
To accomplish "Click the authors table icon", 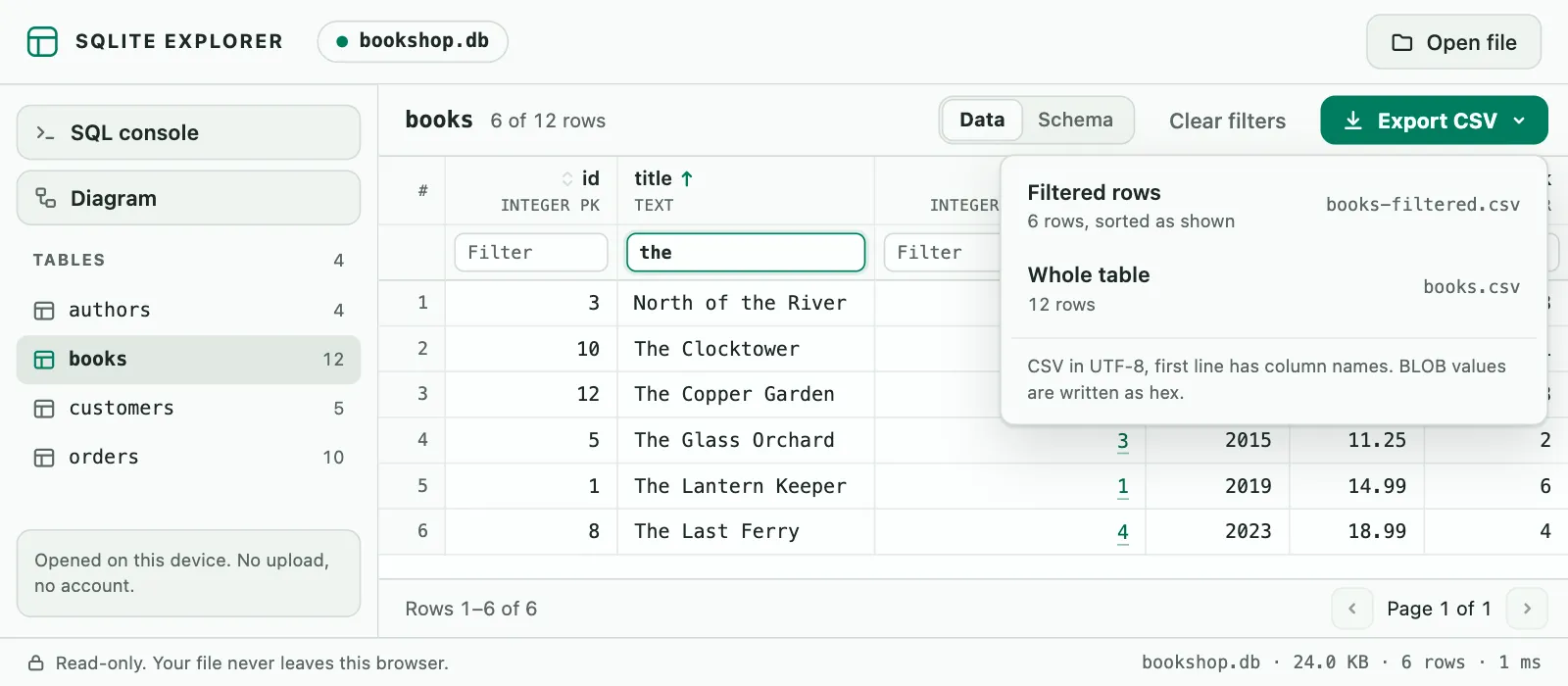I will (44, 311).
